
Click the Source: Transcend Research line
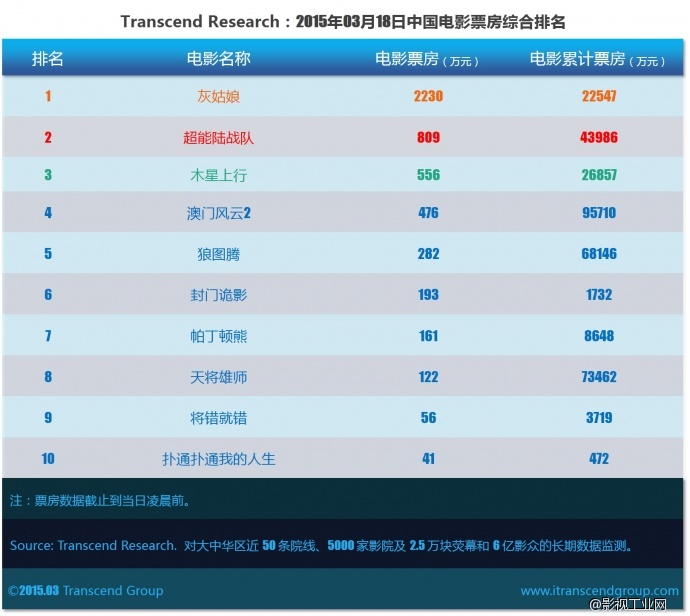(321, 546)
